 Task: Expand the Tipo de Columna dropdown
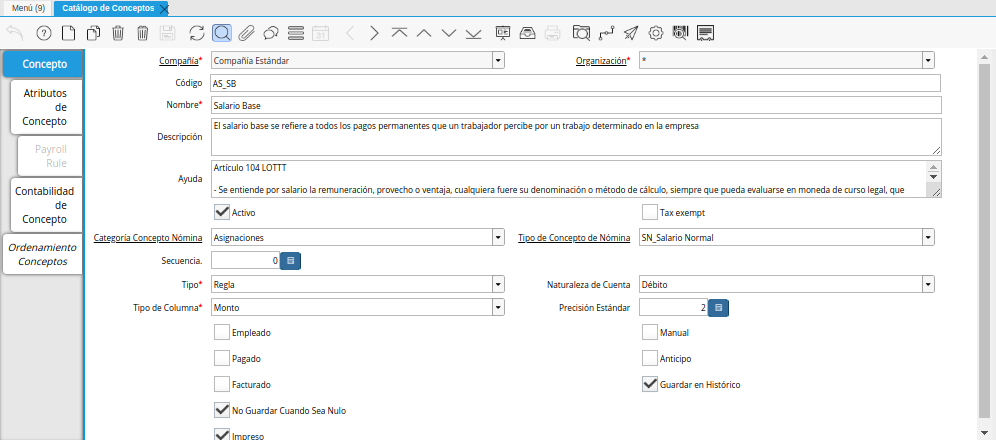tap(498, 307)
